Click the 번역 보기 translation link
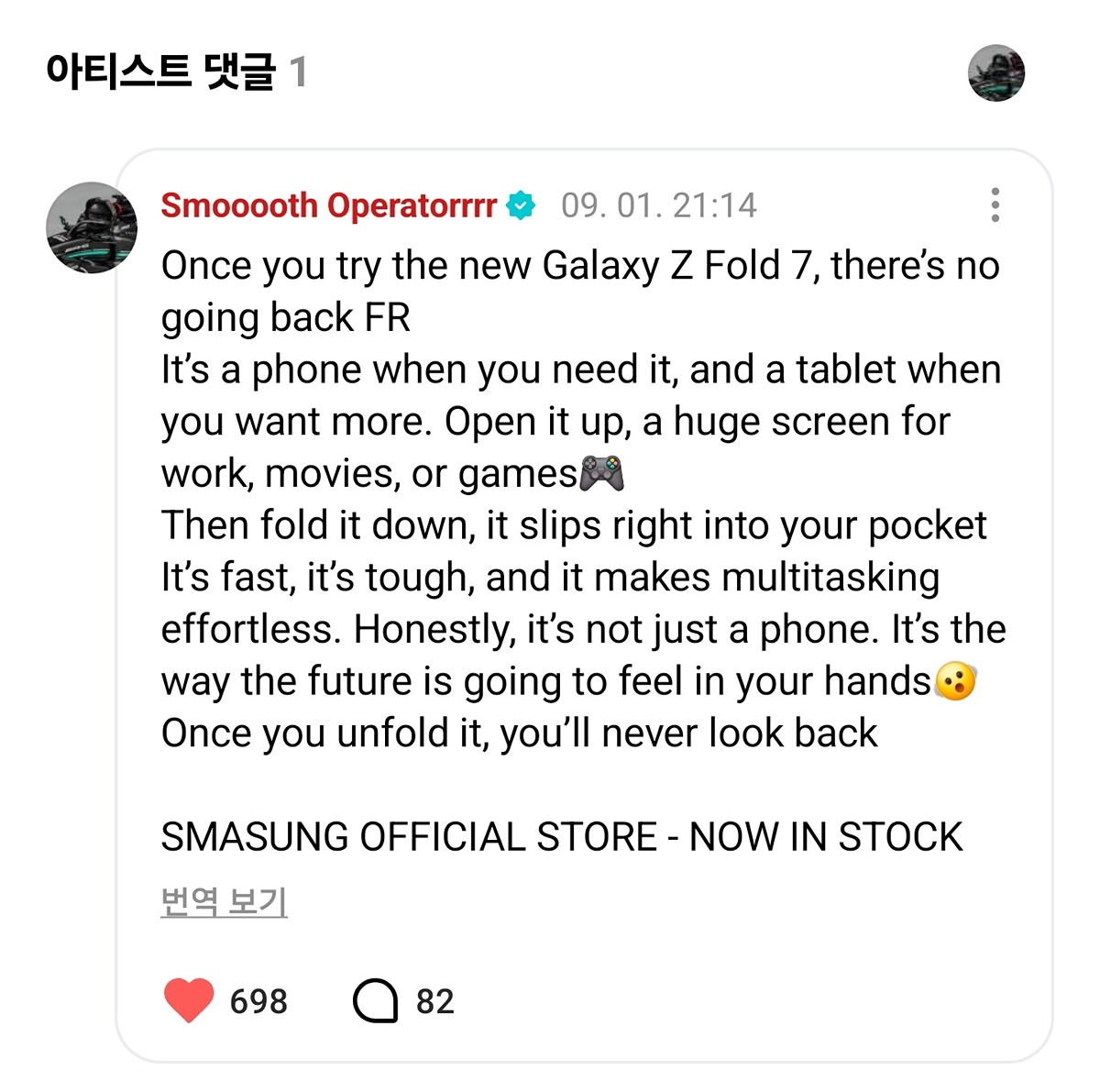This screenshot has width=1100, height=1092. pos(225,902)
